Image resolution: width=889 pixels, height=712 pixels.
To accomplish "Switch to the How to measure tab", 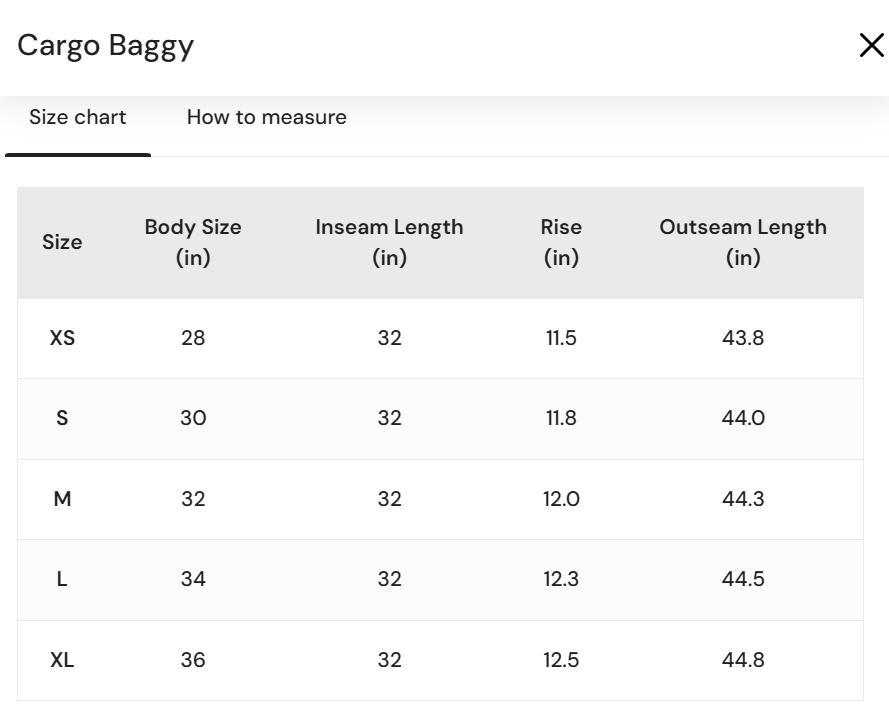I will click(267, 117).
